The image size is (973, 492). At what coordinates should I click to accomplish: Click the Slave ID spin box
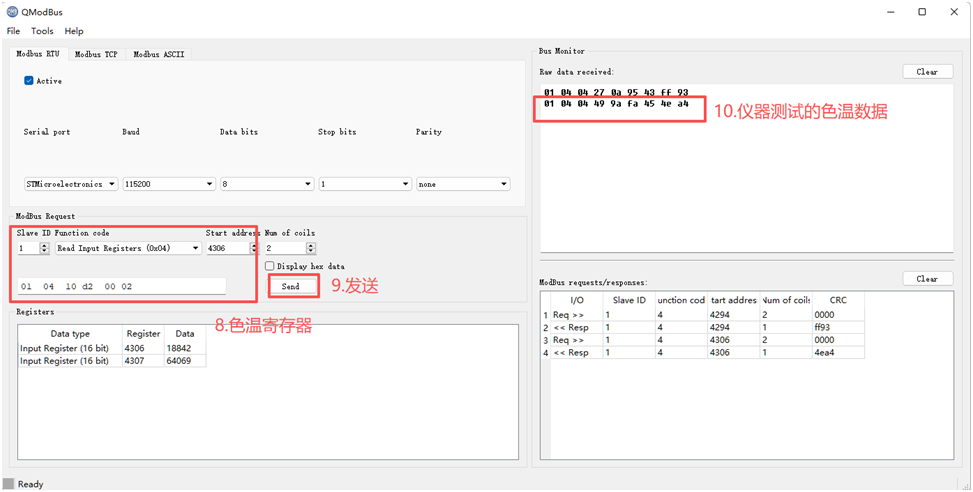point(28,248)
